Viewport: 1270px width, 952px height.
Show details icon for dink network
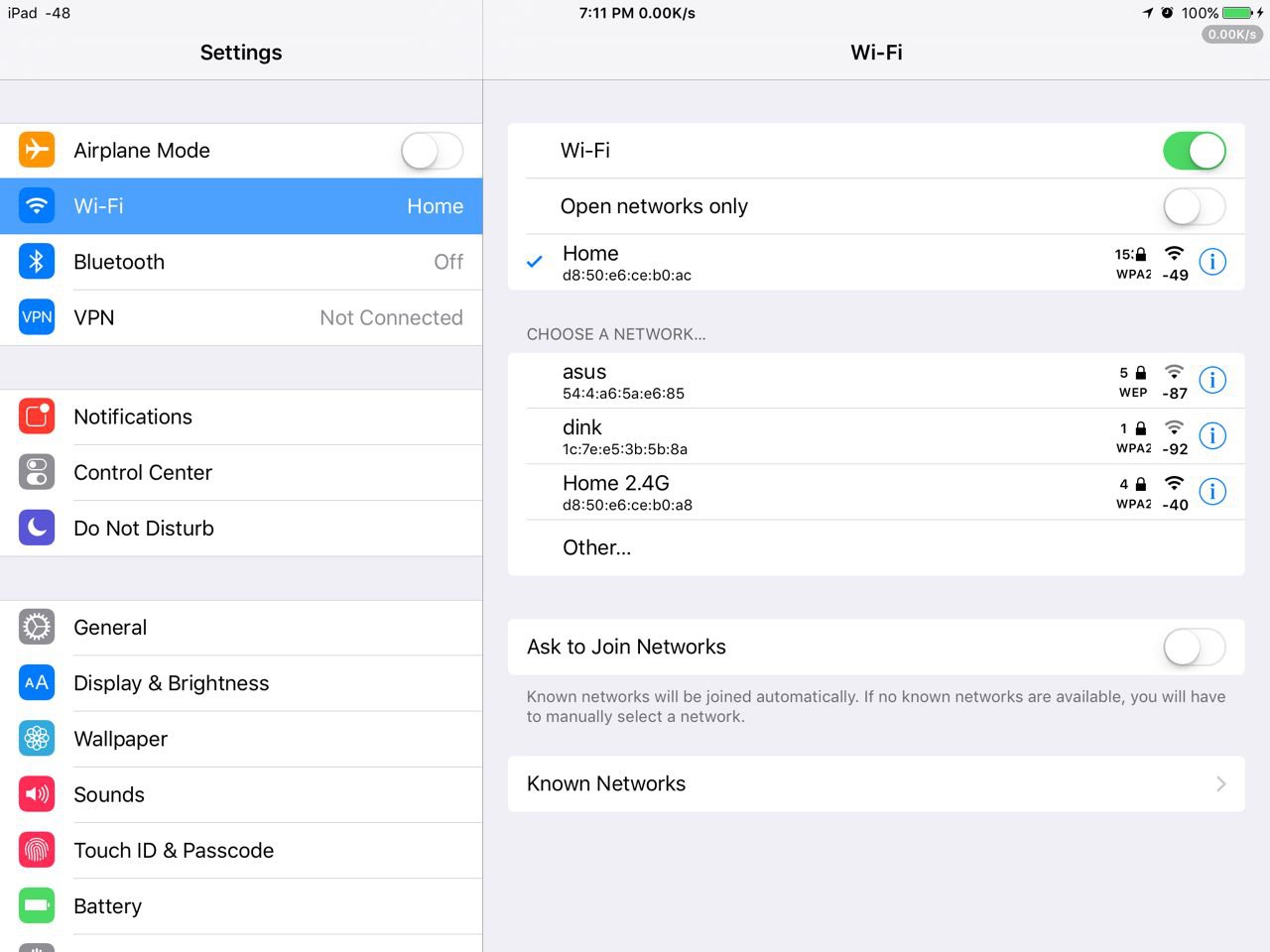click(x=1212, y=435)
